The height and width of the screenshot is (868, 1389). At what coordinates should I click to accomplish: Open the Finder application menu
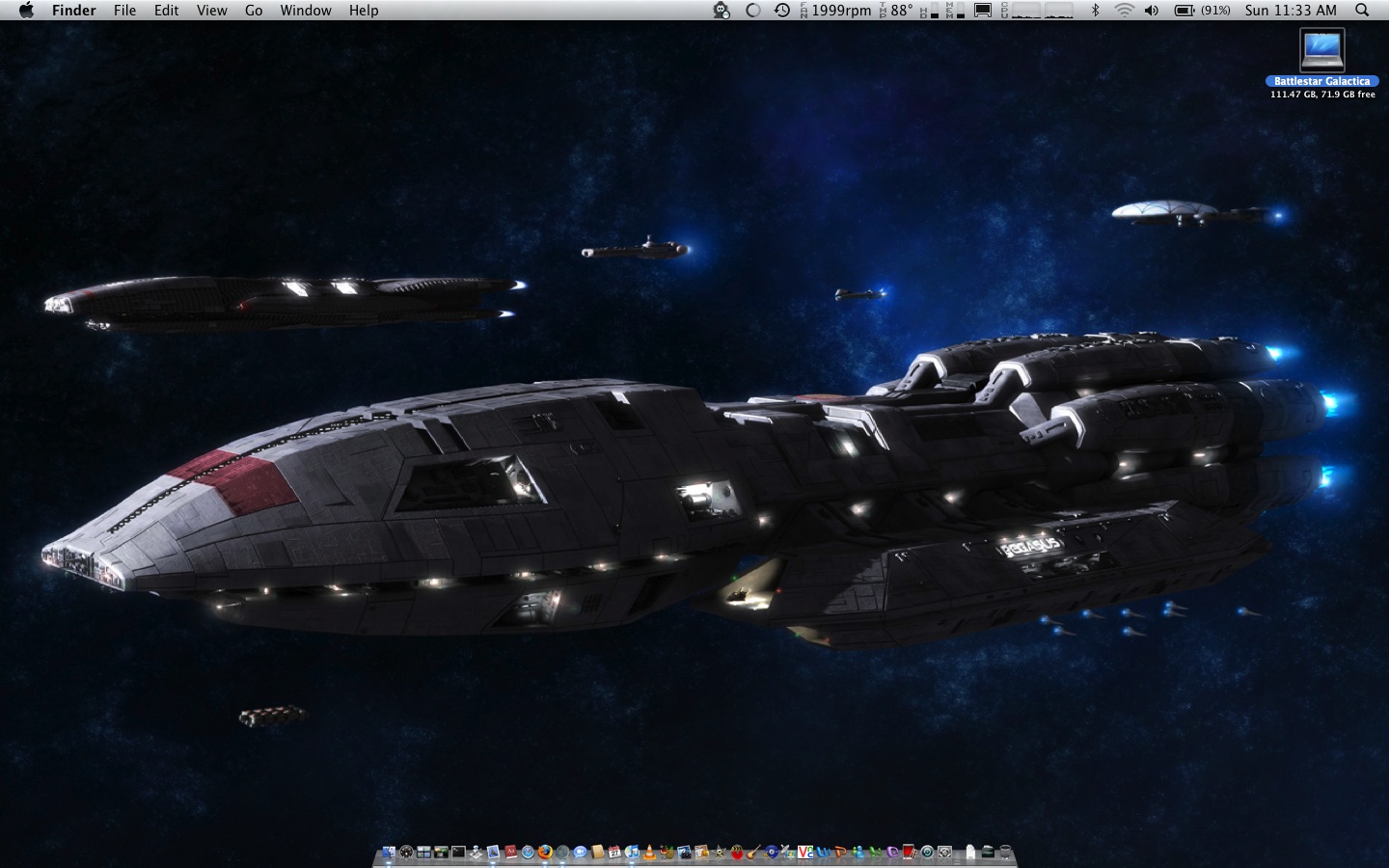click(x=73, y=11)
